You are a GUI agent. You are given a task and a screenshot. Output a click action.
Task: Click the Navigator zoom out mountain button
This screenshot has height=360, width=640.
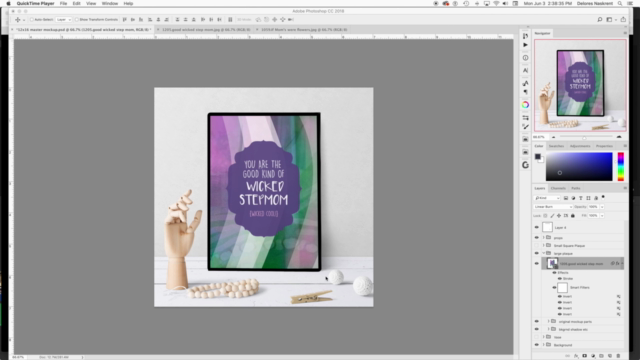coord(553,137)
